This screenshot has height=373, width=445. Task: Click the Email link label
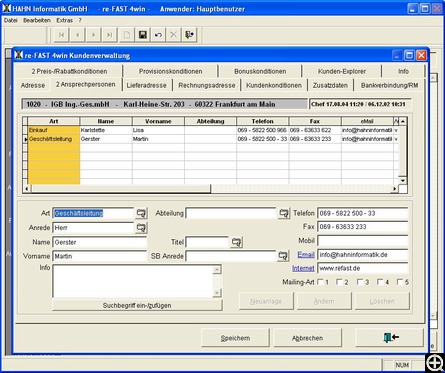[x=306, y=255]
